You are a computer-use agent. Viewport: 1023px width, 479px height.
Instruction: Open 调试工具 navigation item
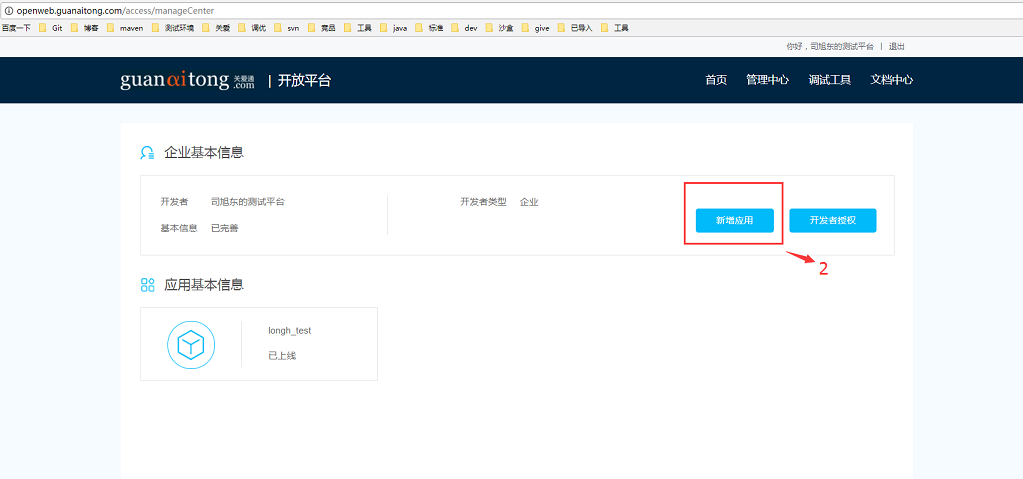tap(829, 81)
